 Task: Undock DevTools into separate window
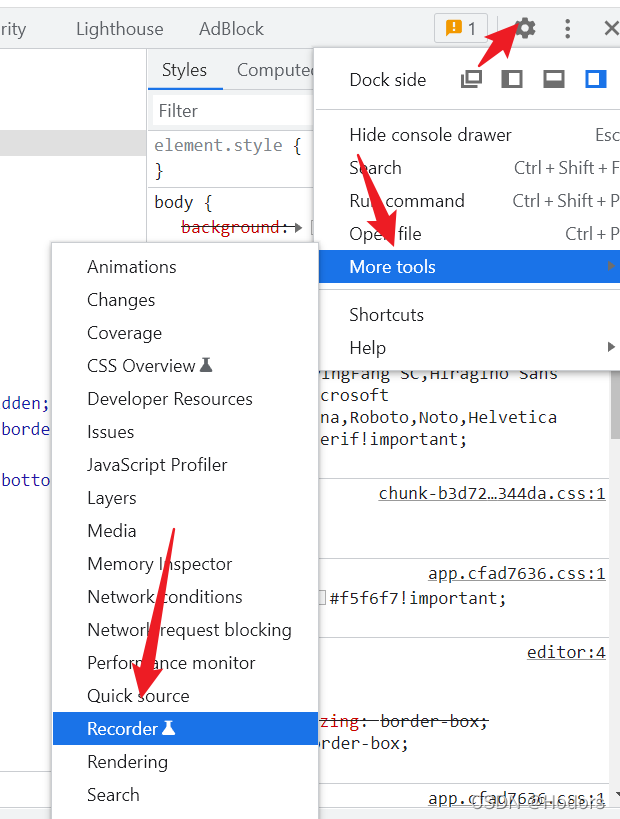[471, 79]
